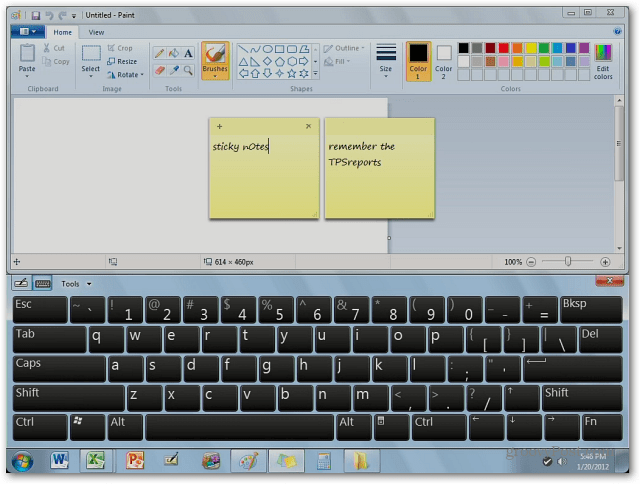This screenshot has width=640, height=484.
Task: Tap the Bksp key
Action: tap(591, 309)
